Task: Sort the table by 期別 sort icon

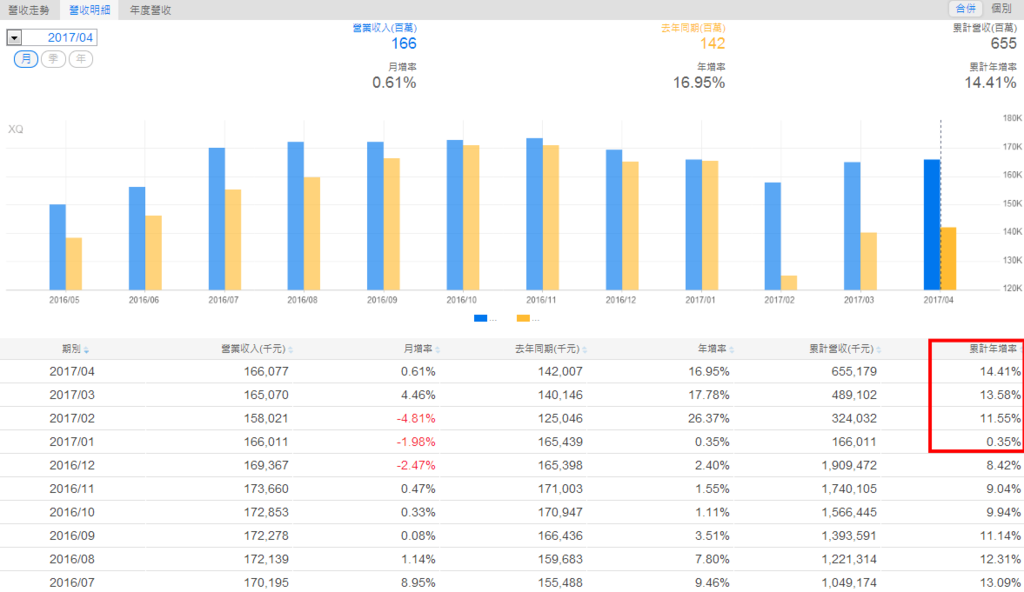Action: (86, 350)
